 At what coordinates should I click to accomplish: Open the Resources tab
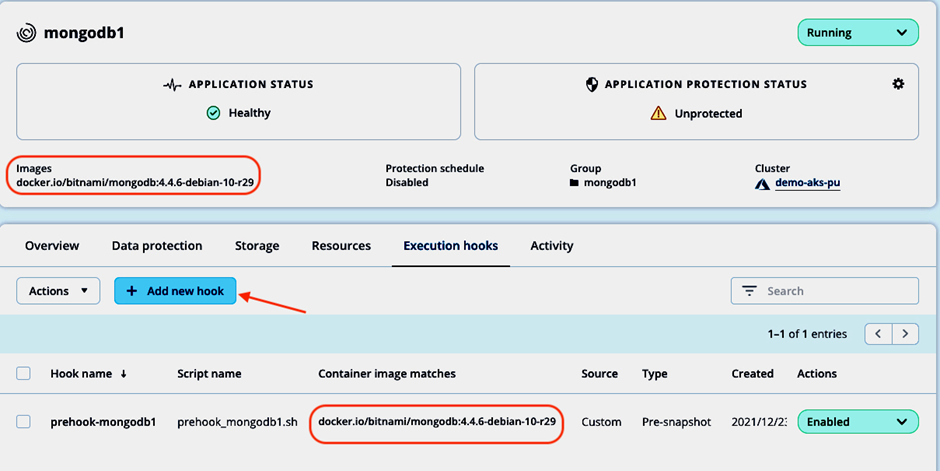point(341,246)
